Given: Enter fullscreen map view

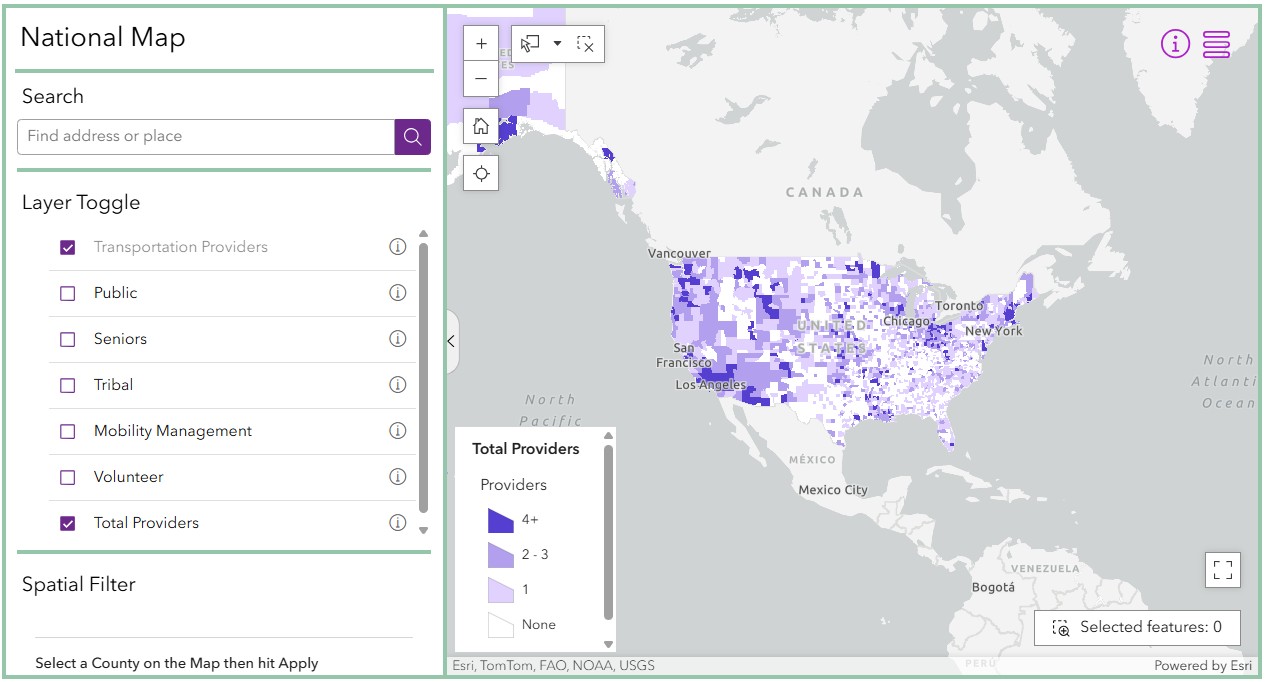Looking at the screenshot, I should coord(1222,570).
